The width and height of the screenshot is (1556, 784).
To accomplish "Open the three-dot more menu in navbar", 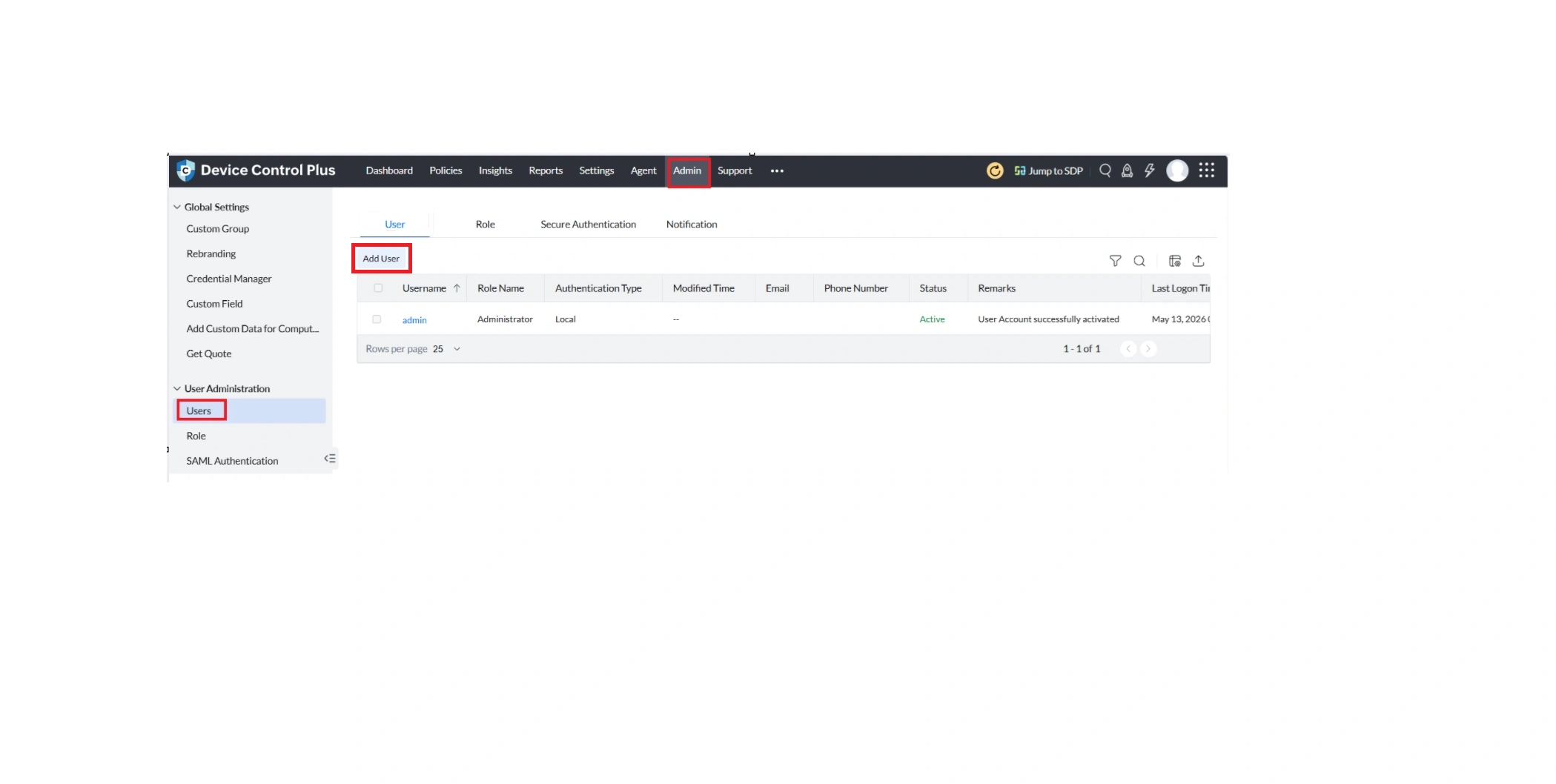I will (777, 171).
